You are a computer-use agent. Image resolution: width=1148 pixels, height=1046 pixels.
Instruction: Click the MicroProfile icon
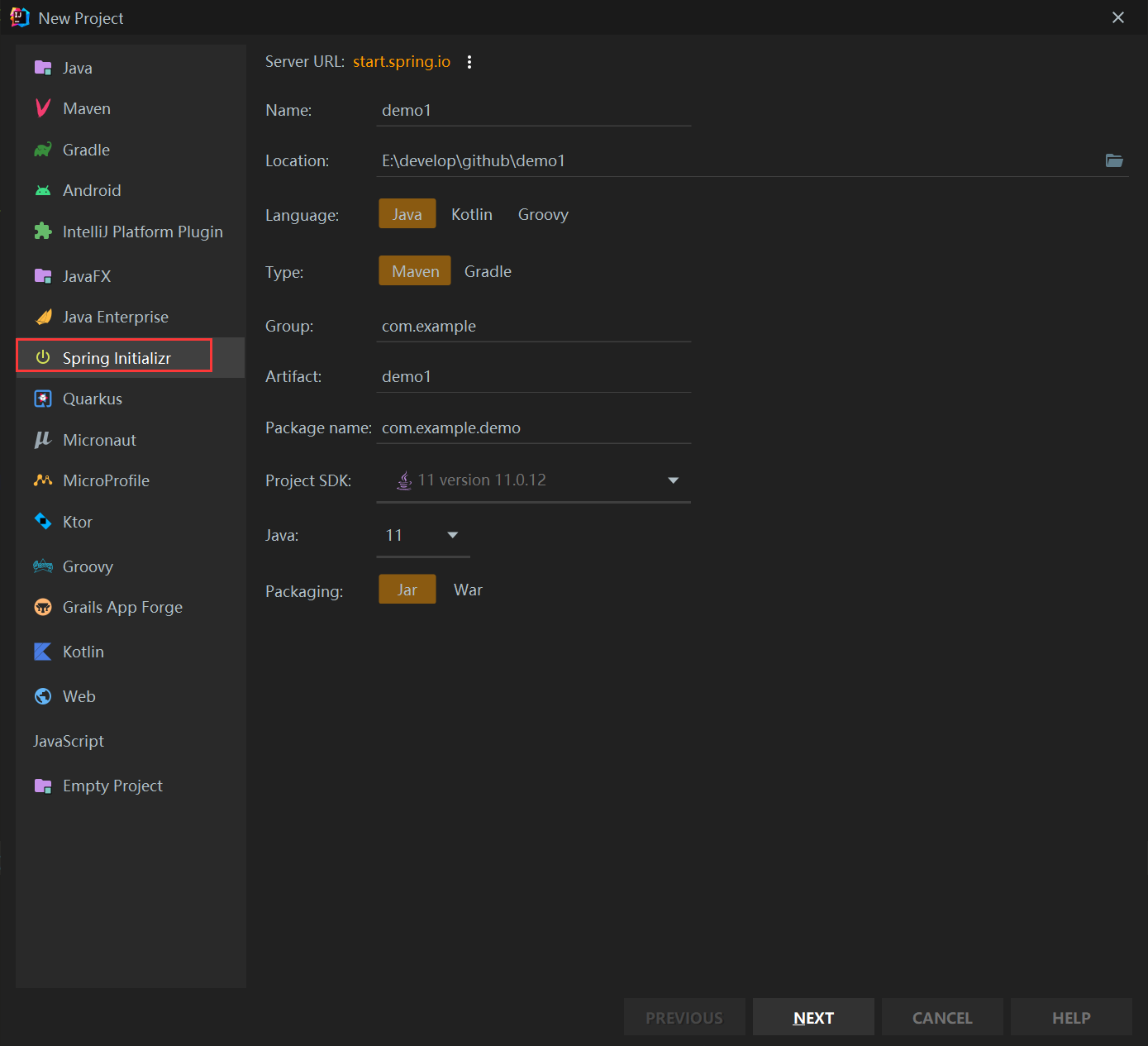(43, 480)
